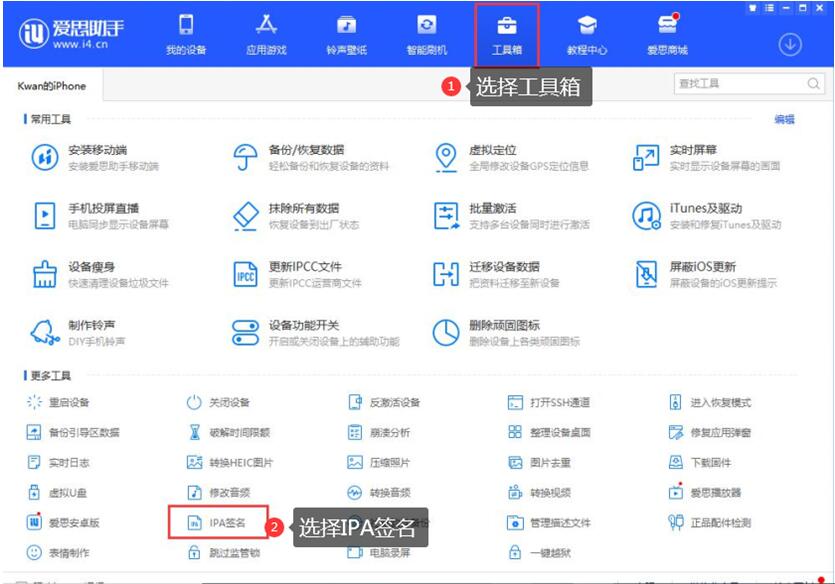The image size is (835, 584).
Task: Open the 工具箱 toolbox tab
Action: (506, 34)
